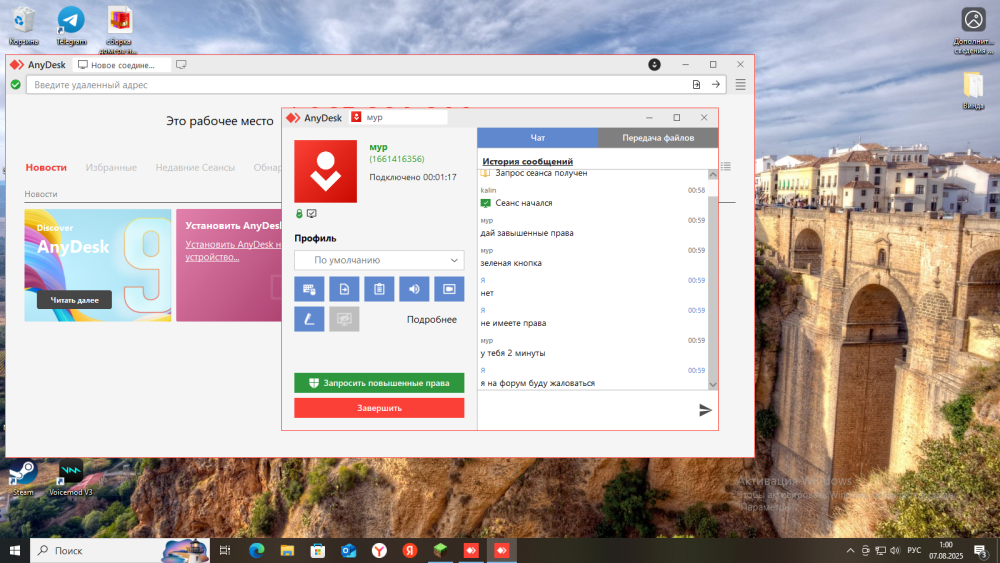The height and width of the screenshot is (563, 1000).
Task: Click 'Сеанс начался' status message
Action: click(524, 203)
